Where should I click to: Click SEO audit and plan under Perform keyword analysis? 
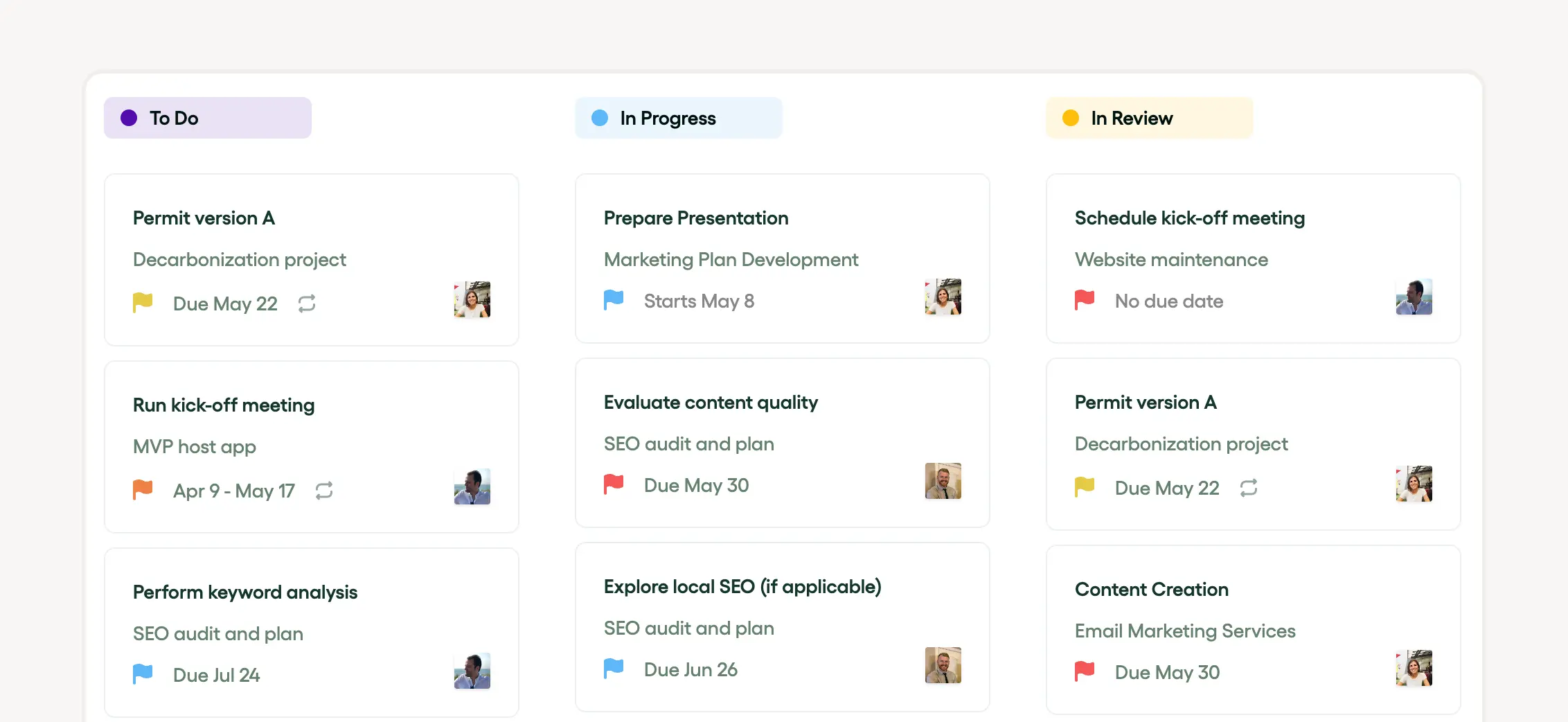point(218,634)
